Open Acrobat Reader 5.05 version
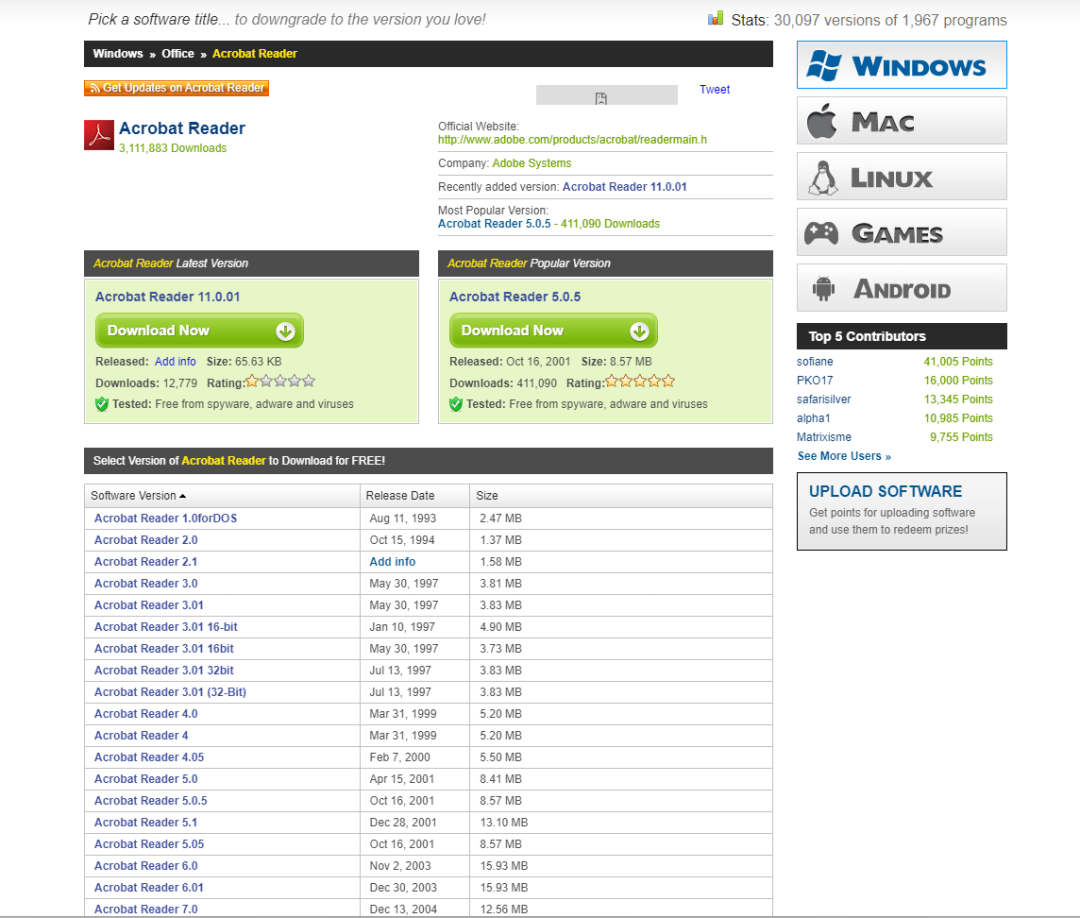The image size is (1080, 918). click(149, 844)
